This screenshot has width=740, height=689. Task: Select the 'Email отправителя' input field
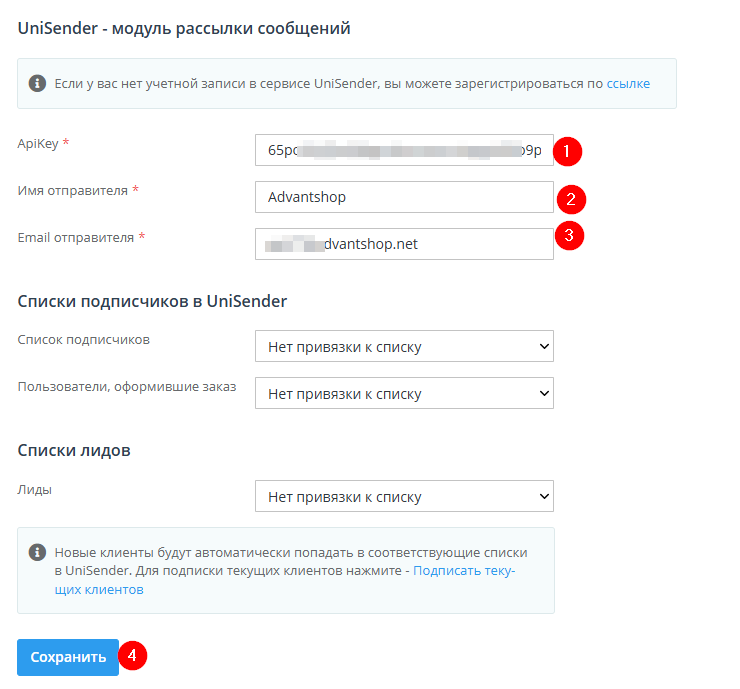click(x=404, y=243)
